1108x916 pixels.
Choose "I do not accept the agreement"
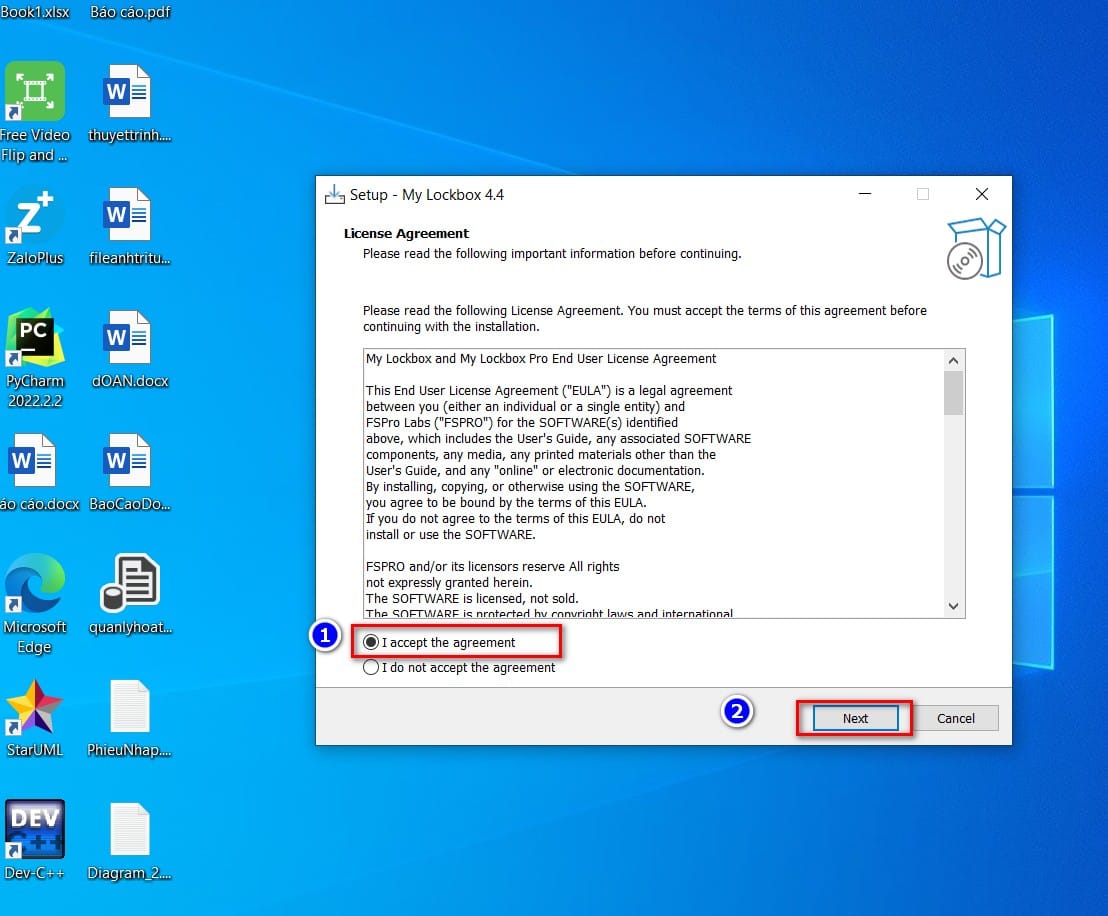coord(459,668)
